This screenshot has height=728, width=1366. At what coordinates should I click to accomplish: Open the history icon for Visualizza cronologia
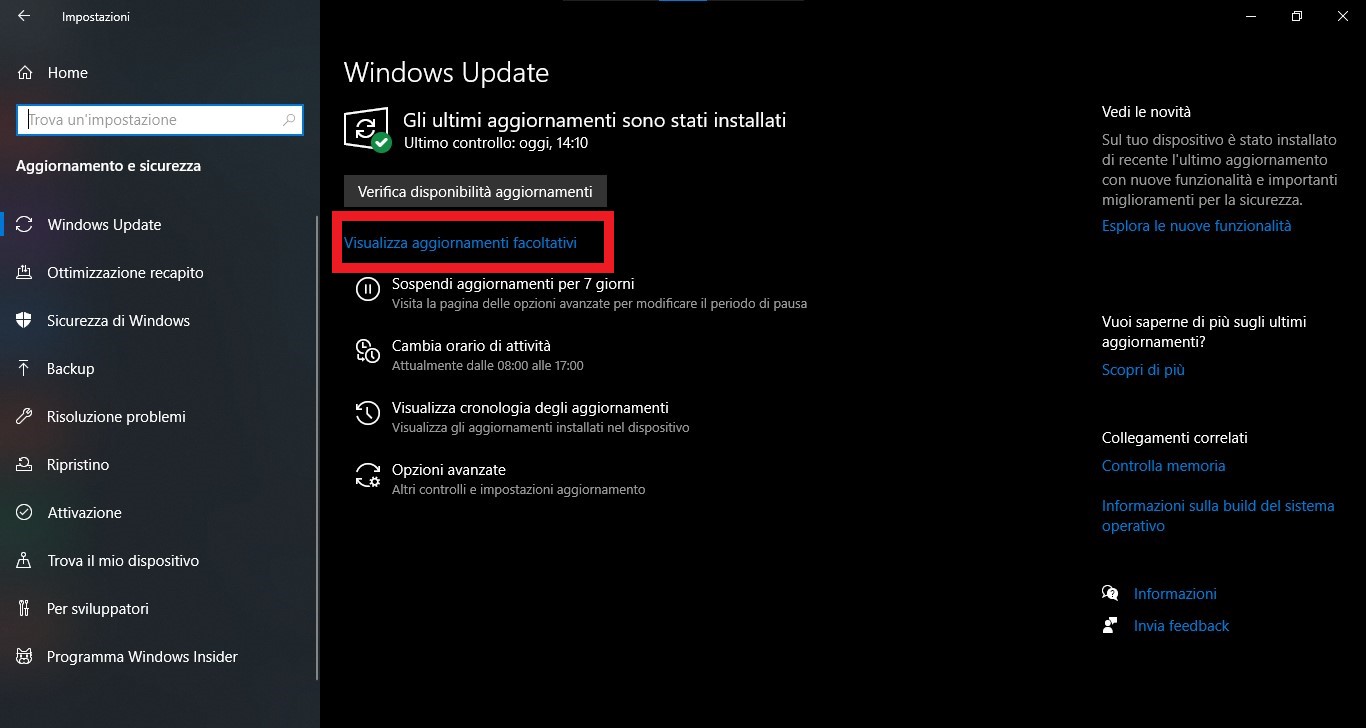coord(368,413)
